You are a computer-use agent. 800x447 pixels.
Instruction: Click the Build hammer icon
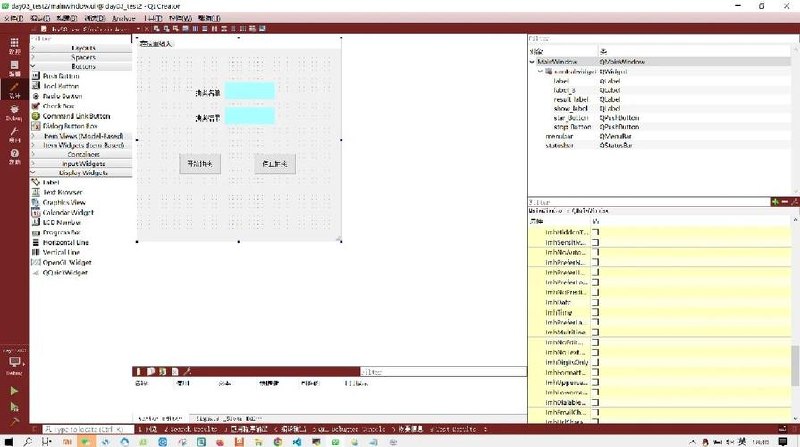(14, 421)
